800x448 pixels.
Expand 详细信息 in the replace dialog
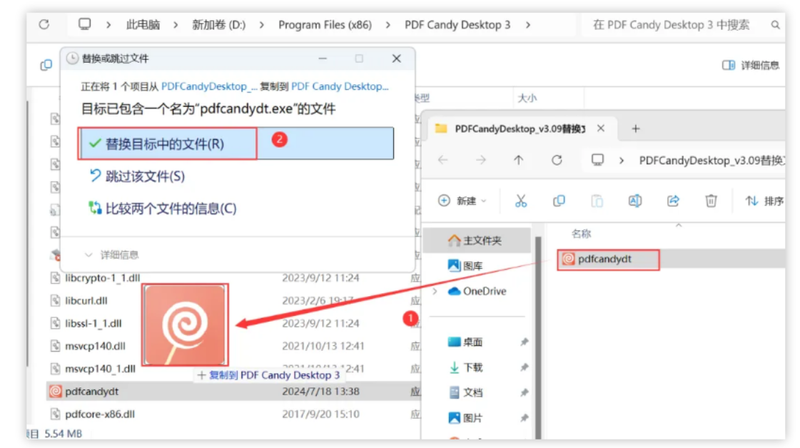point(111,255)
